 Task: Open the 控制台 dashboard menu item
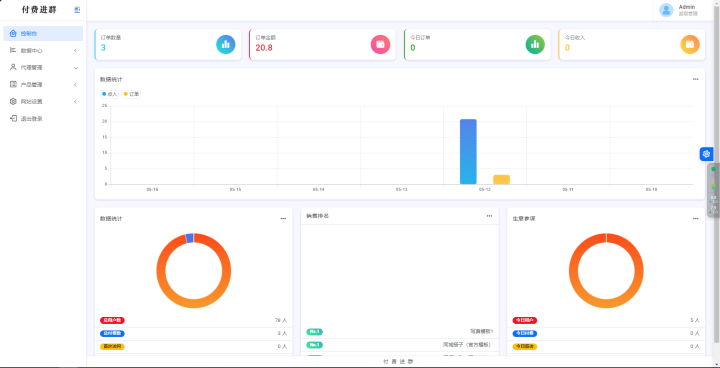[x=43, y=34]
